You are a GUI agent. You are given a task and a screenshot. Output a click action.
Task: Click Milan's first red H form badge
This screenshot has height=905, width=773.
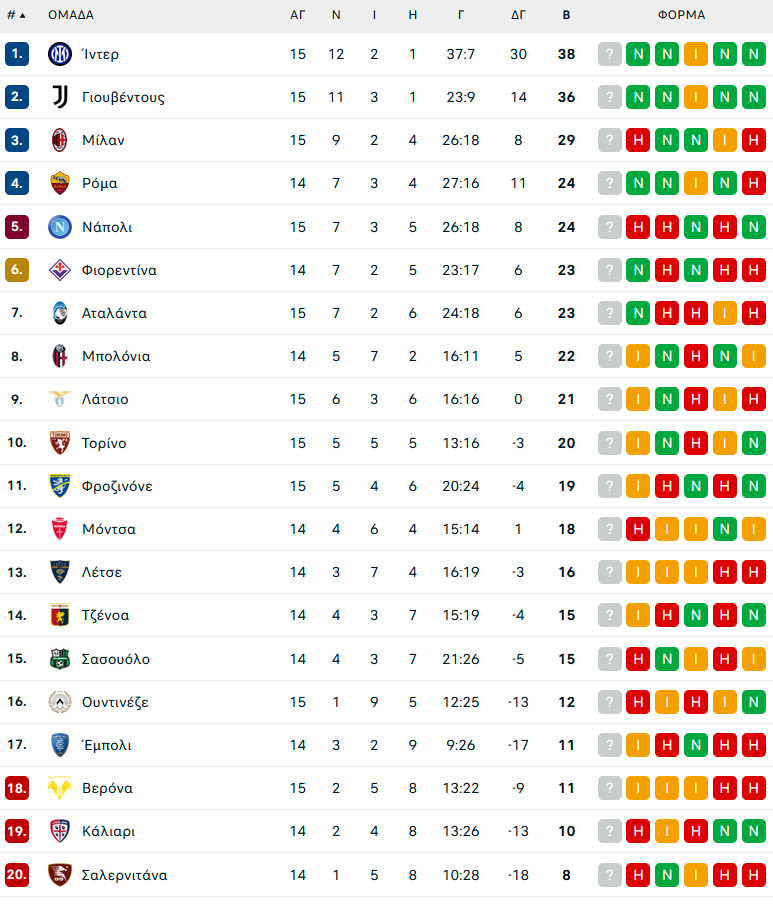coord(638,140)
